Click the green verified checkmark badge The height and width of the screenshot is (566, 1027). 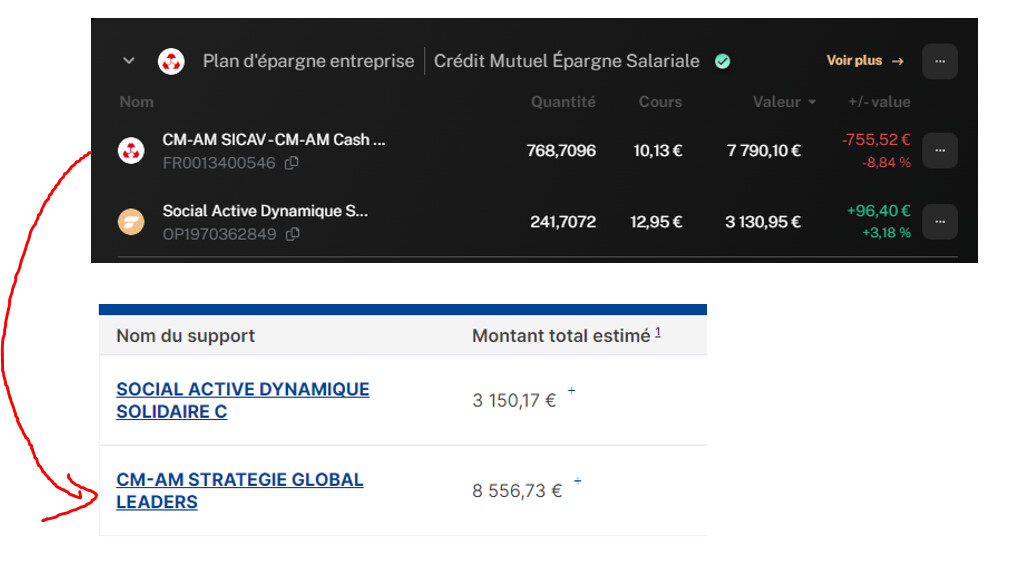pos(722,62)
